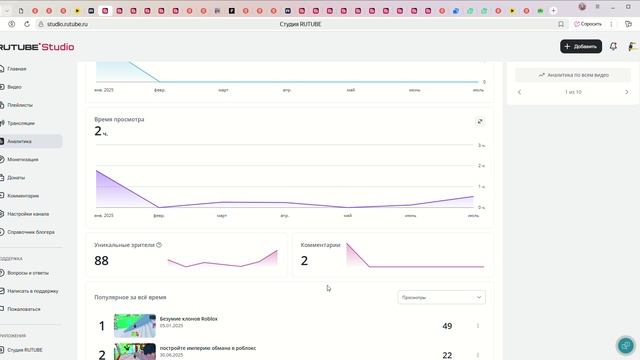
Task: Click the Спросить assistant button in the browser
Action: pyautogui.click(x=588, y=24)
